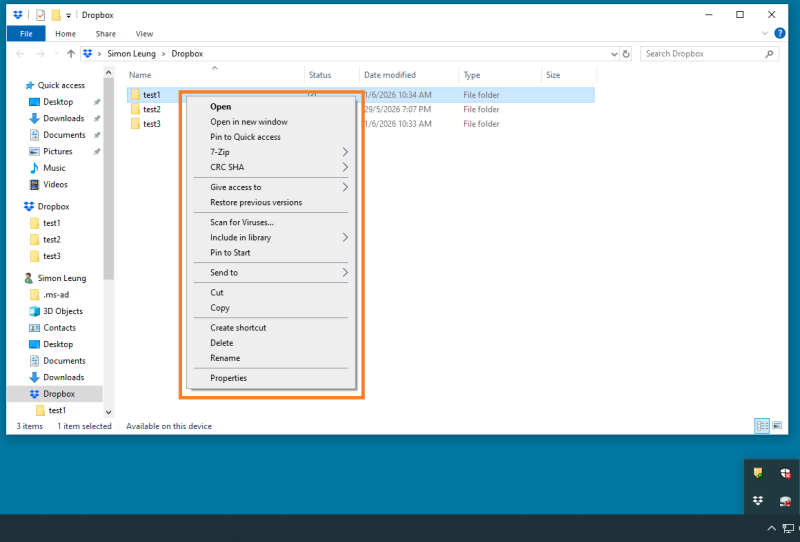Open Contacts in the navigation pane
The image size is (800, 542).
click(x=59, y=328)
